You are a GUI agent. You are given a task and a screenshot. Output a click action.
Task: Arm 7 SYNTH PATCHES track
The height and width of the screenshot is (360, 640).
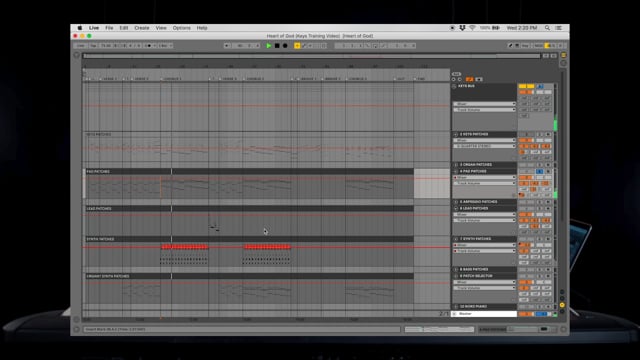point(548,239)
